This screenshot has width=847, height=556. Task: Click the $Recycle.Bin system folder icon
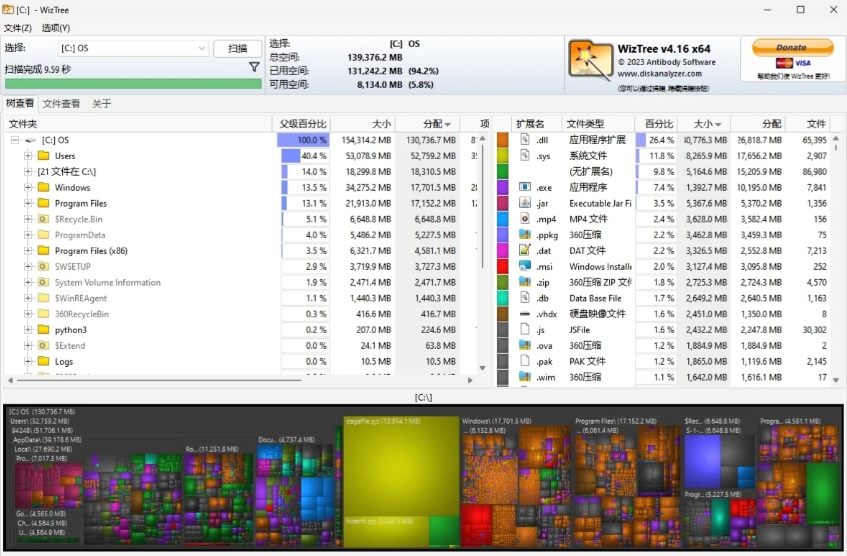click(x=43, y=219)
